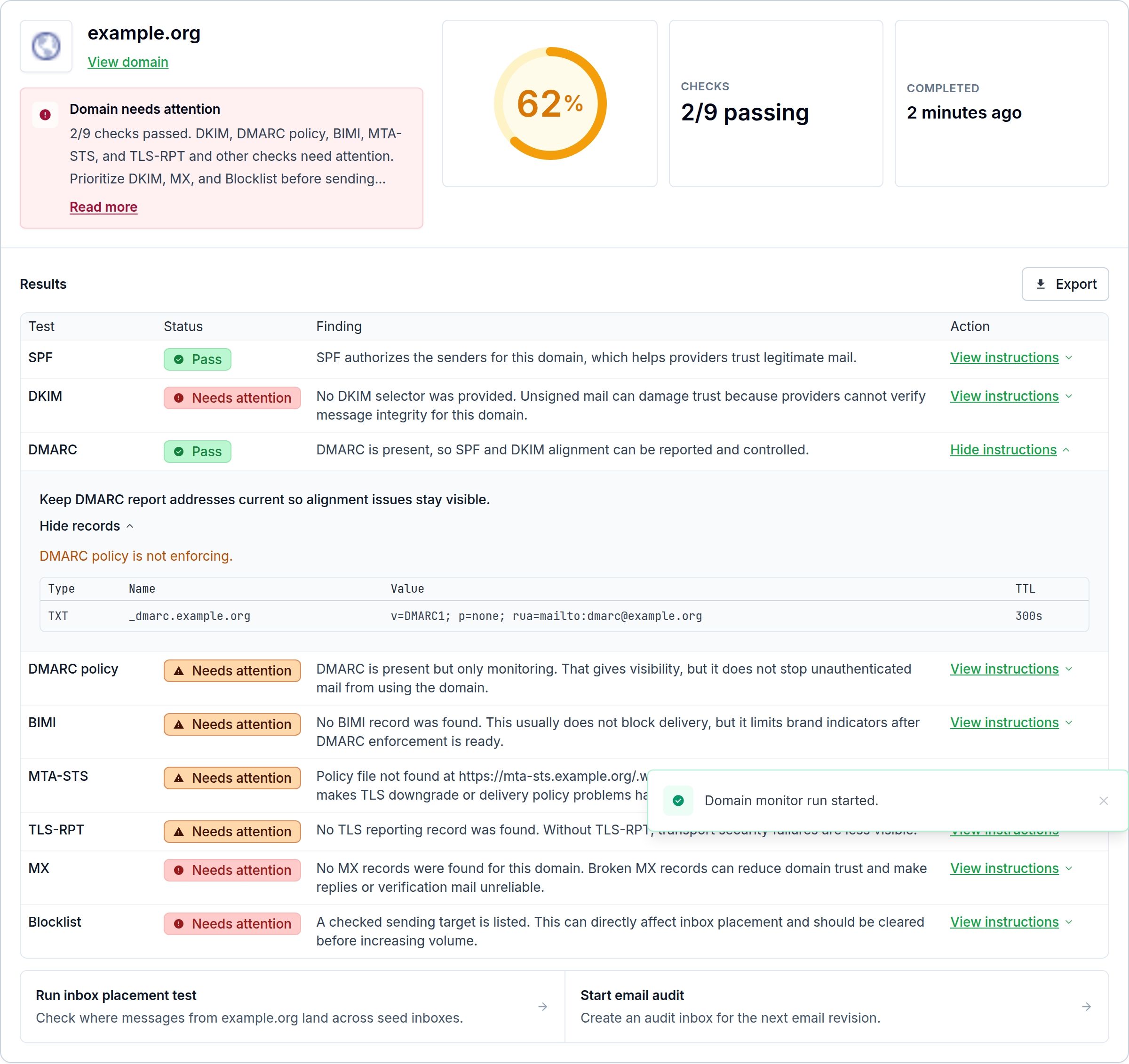Expand View instructions for Blocklist row

coord(1011,922)
